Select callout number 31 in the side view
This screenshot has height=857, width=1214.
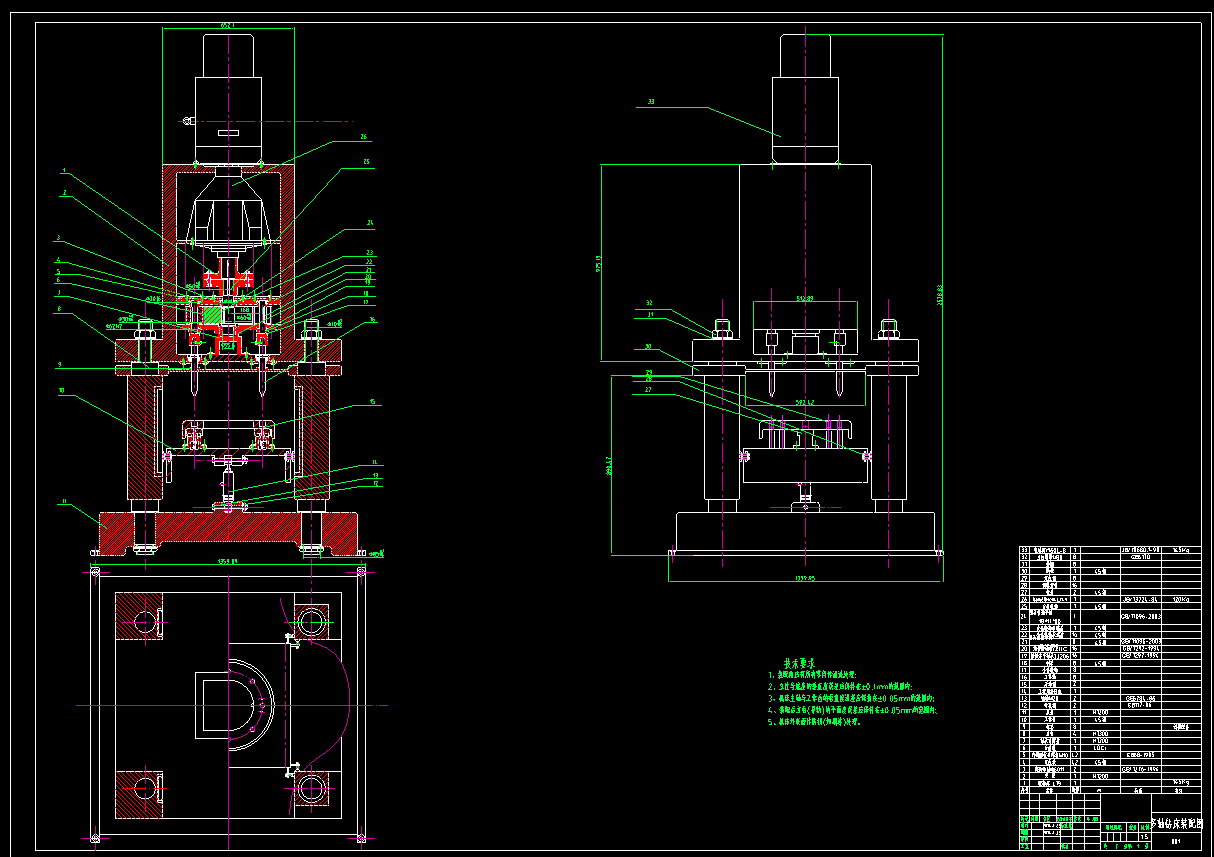click(x=651, y=314)
